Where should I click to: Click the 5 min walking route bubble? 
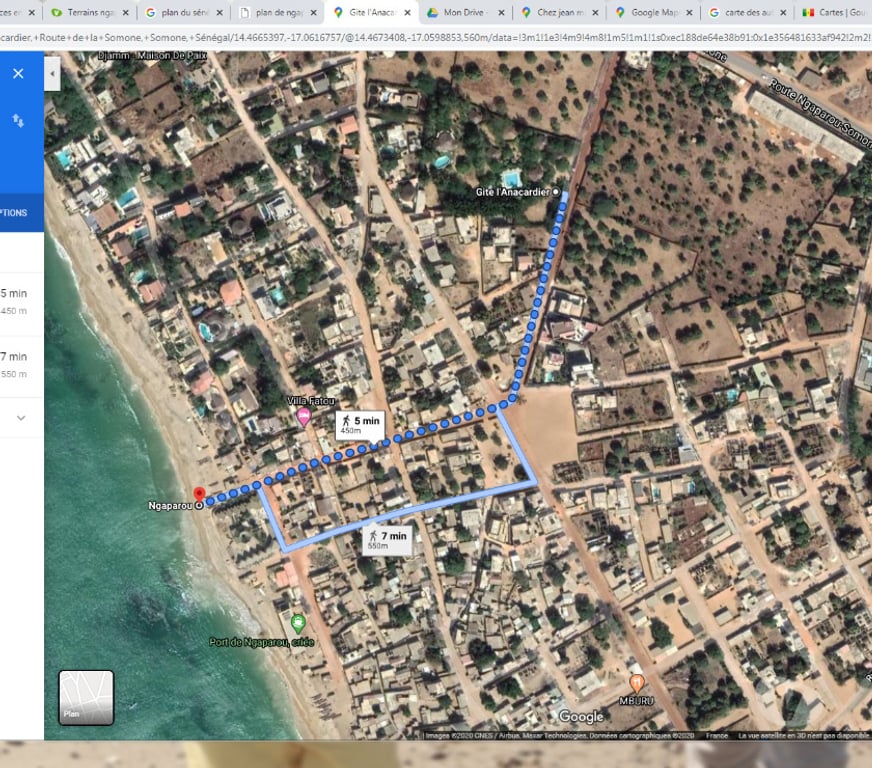[x=359, y=422]
